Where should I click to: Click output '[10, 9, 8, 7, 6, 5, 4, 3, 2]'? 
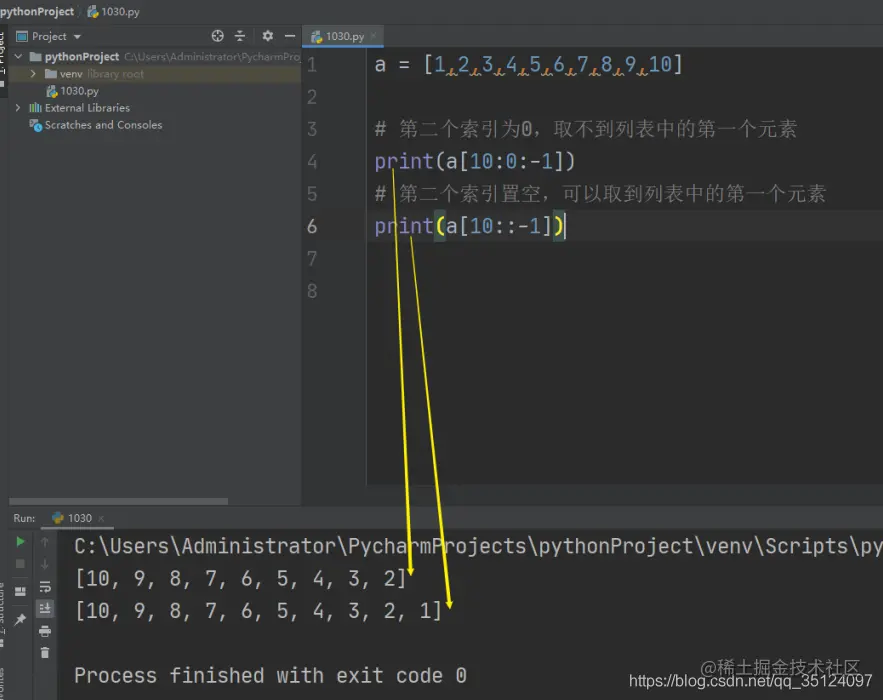[240, 578]
